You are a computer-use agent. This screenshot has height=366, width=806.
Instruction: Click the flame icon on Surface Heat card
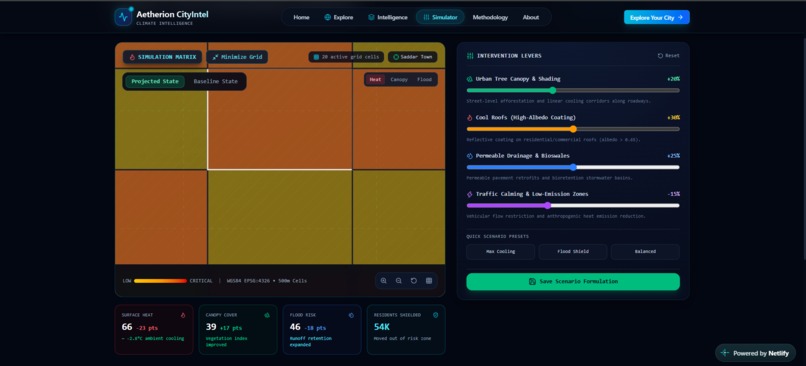[183, 315]
